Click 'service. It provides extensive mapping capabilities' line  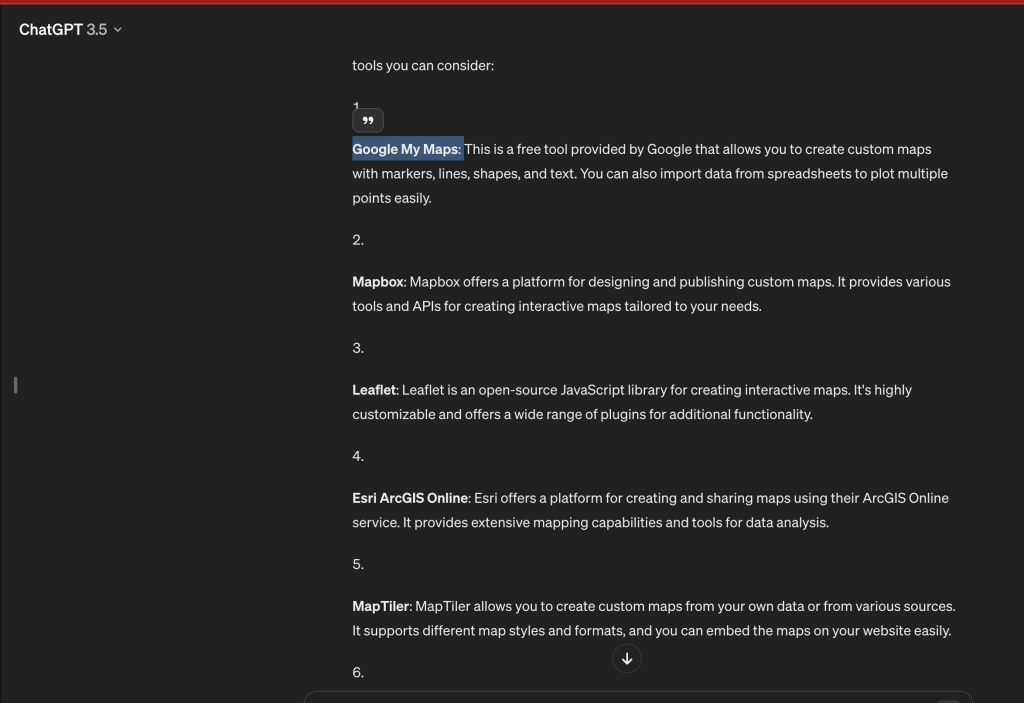point(590,523)
